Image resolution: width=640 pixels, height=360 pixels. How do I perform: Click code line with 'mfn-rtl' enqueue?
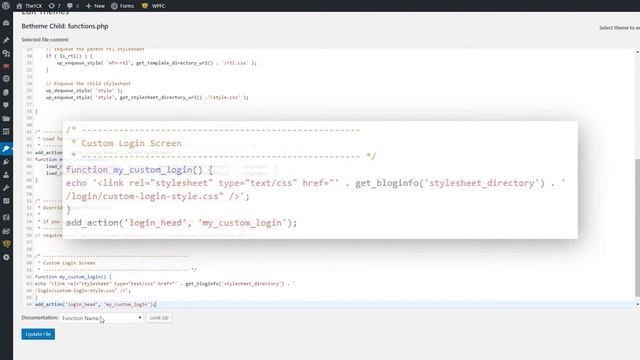(157, 63)
